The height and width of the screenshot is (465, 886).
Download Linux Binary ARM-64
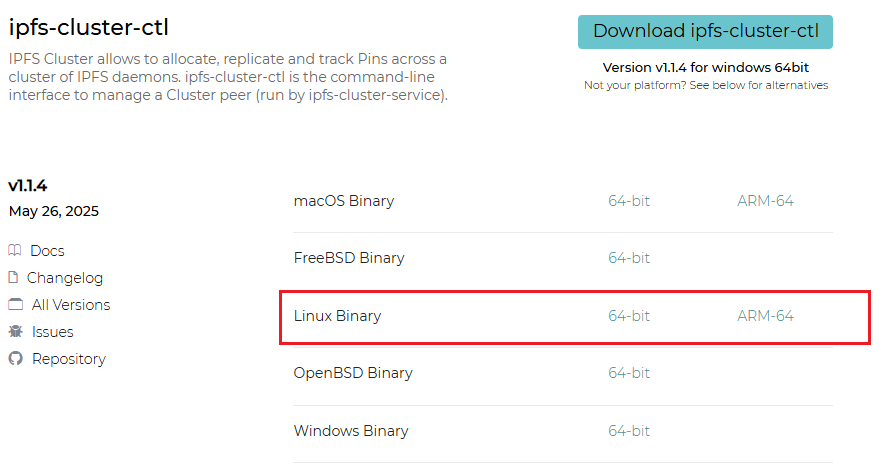tap(765, 316)
